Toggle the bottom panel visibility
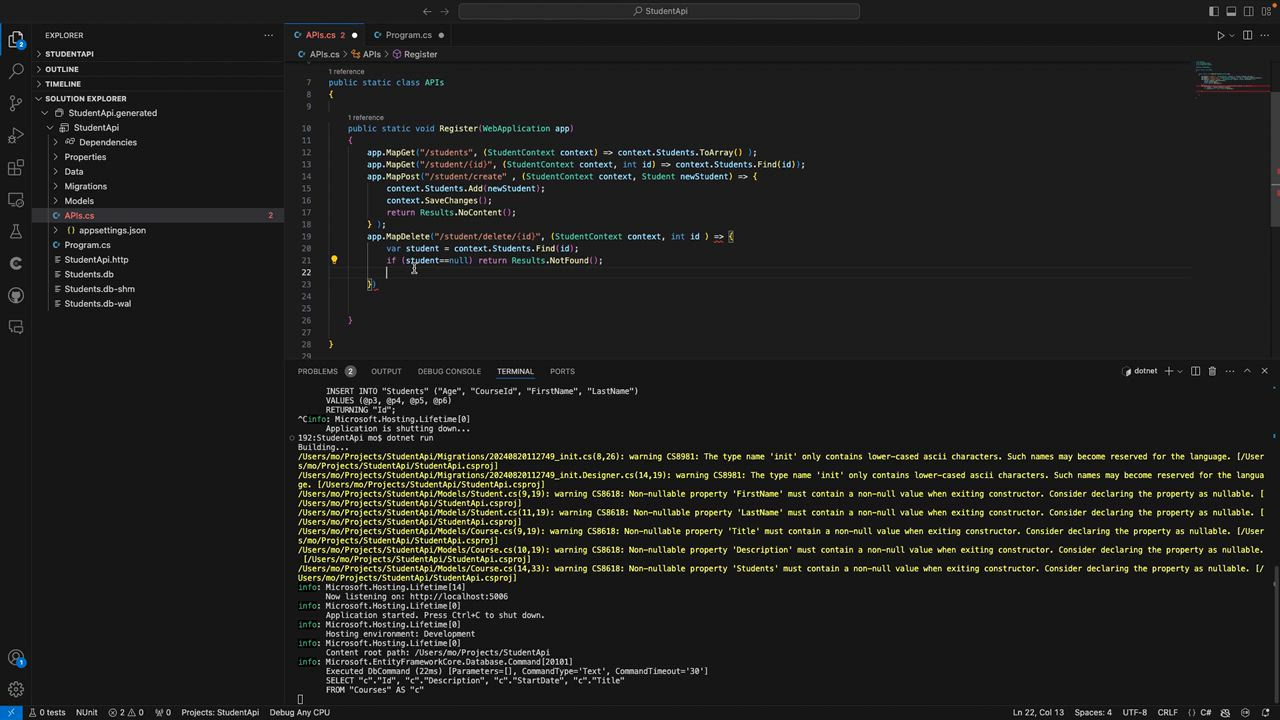The width and height of the screenshot is (1280, 720). (x=1232, y=11)
